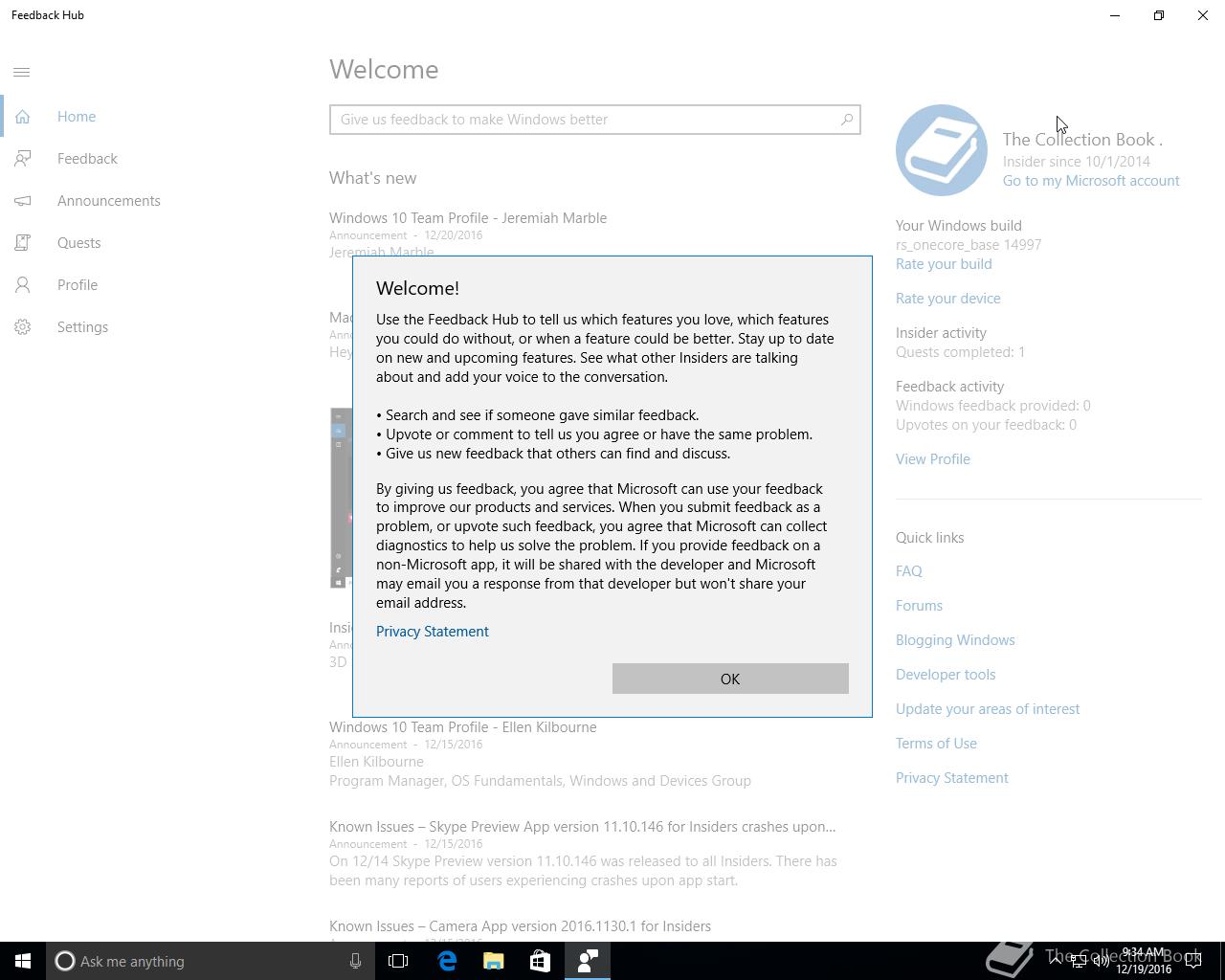This screenshot has width=1225, height=980.
Task: Launch Microsoft Edge from the taskbar
Action: 447,961
